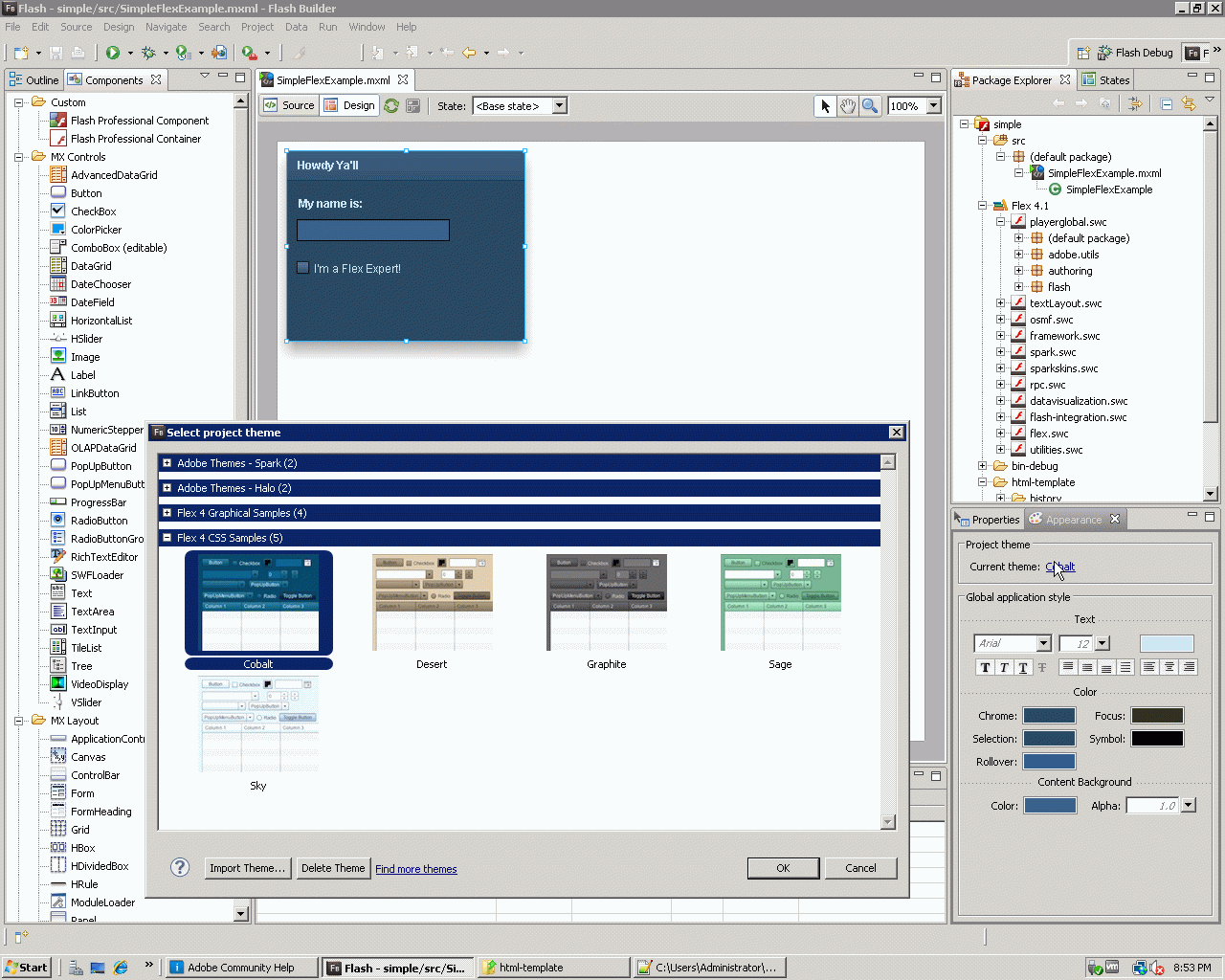Click the DateChooser component icon

tap(58, 284)
